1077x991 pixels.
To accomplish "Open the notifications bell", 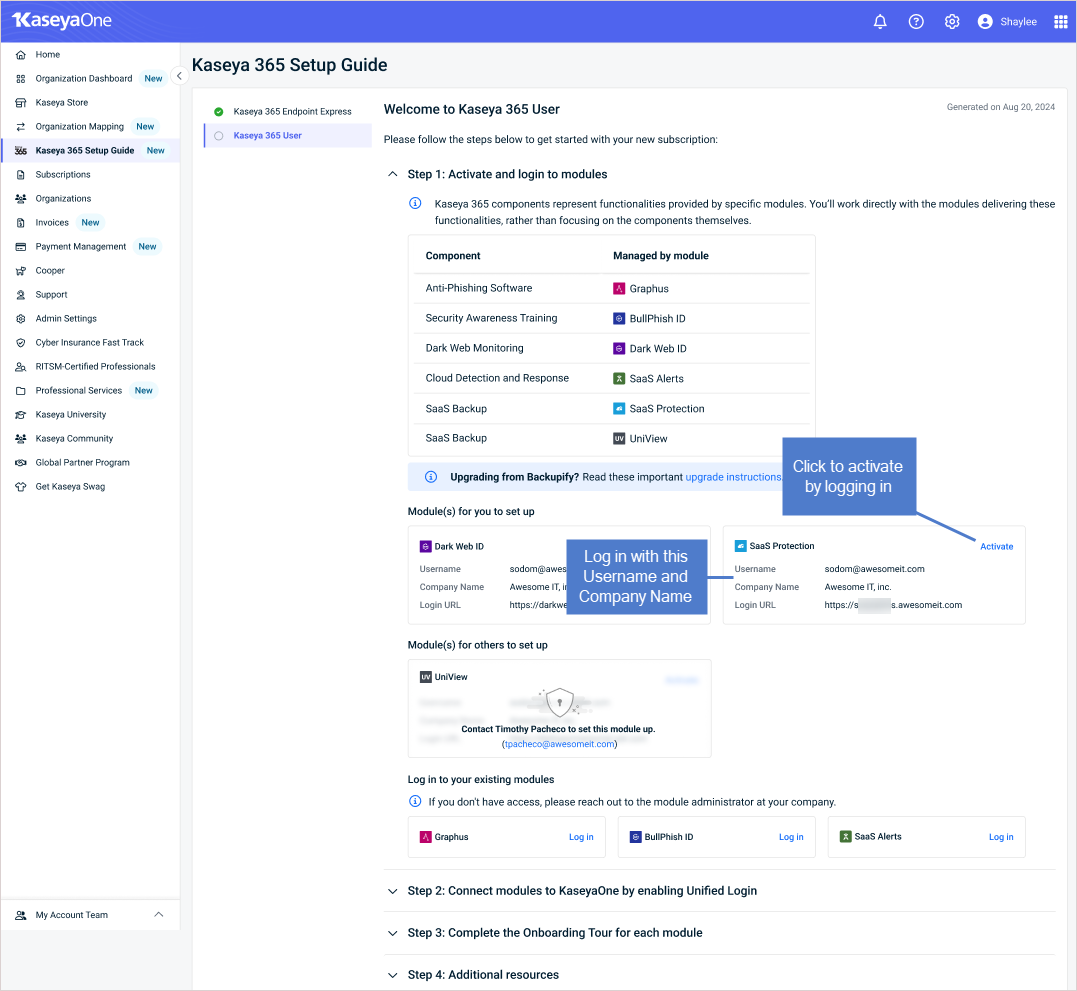I will (x=880, y=22).
